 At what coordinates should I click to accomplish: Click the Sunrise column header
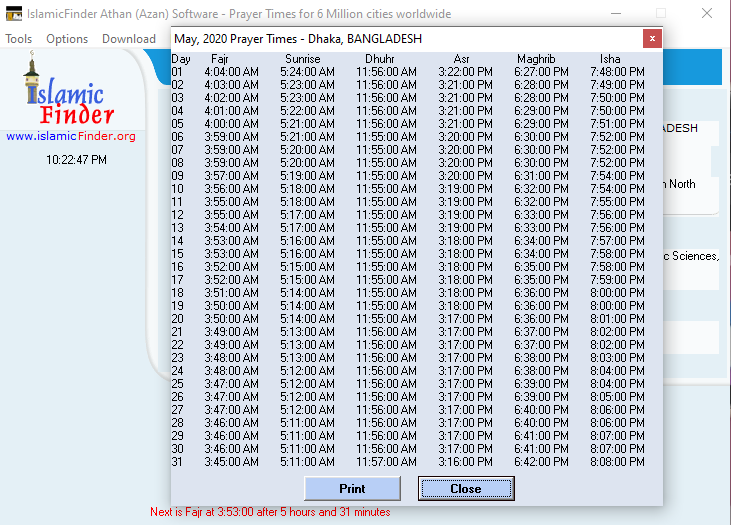303,59
